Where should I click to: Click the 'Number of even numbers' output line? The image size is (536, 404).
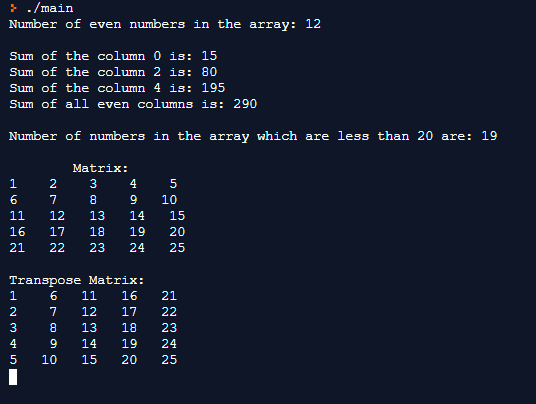point(165,24)
